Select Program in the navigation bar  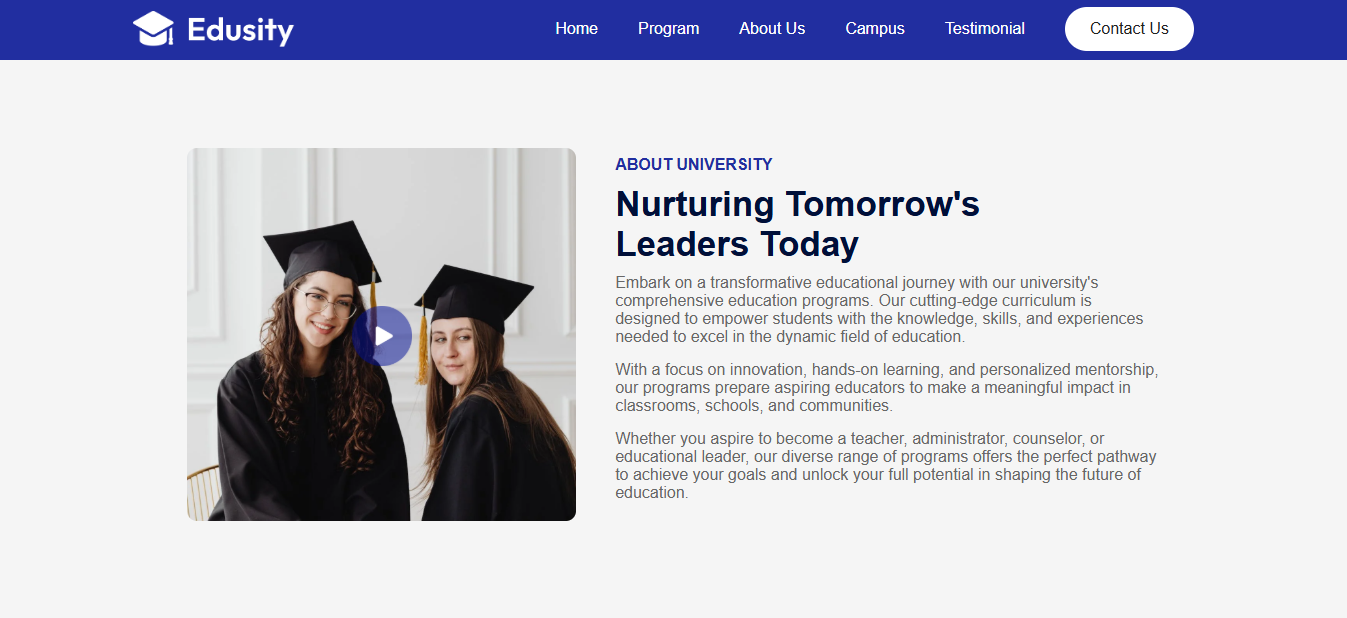(x=668, y=28)
